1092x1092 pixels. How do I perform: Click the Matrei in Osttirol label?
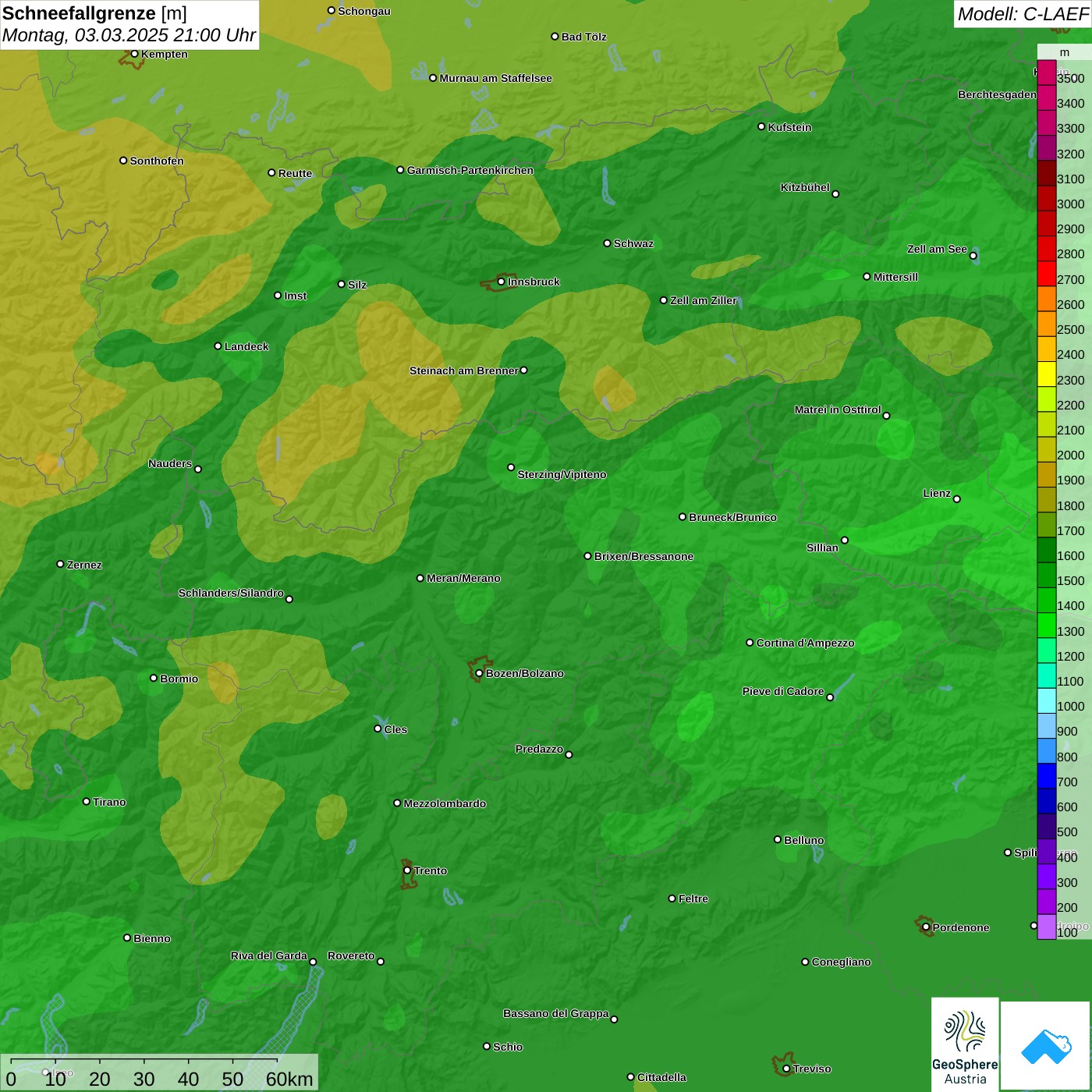click(838, 409)
